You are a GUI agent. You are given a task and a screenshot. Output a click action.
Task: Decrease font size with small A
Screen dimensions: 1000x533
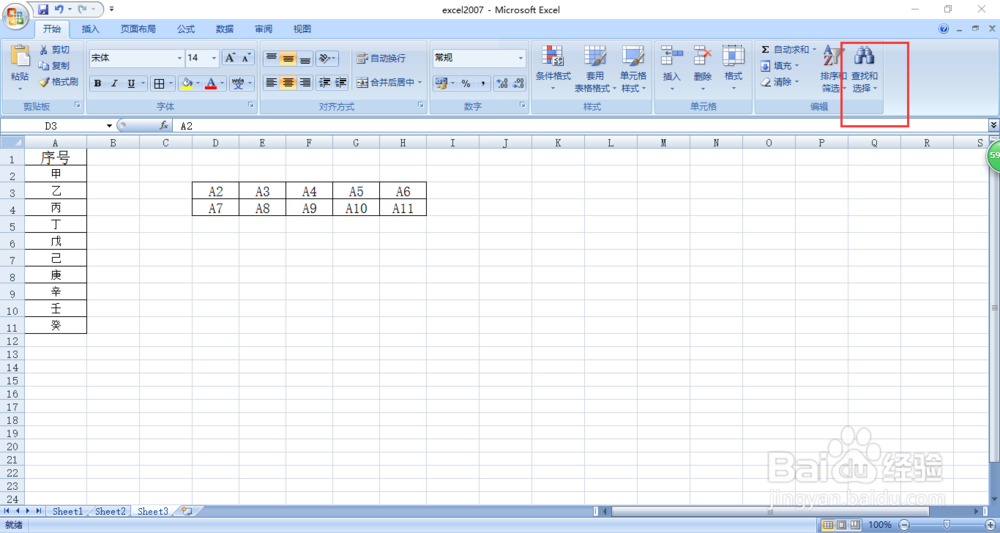[246, 58]
